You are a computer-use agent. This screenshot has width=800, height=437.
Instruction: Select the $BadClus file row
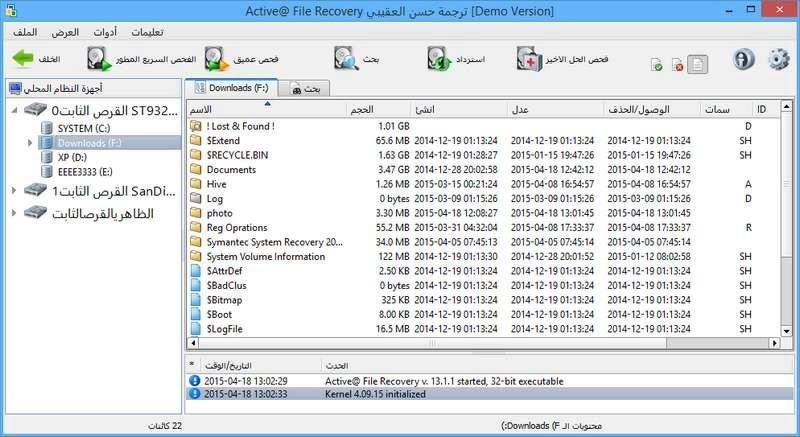(x=483, y=286)
